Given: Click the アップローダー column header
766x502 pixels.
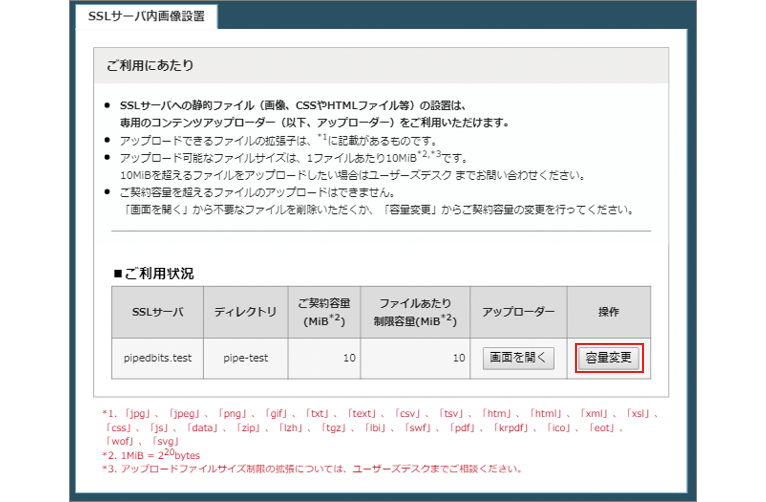Looking at the screenshot, I should (x=518, y=312).
